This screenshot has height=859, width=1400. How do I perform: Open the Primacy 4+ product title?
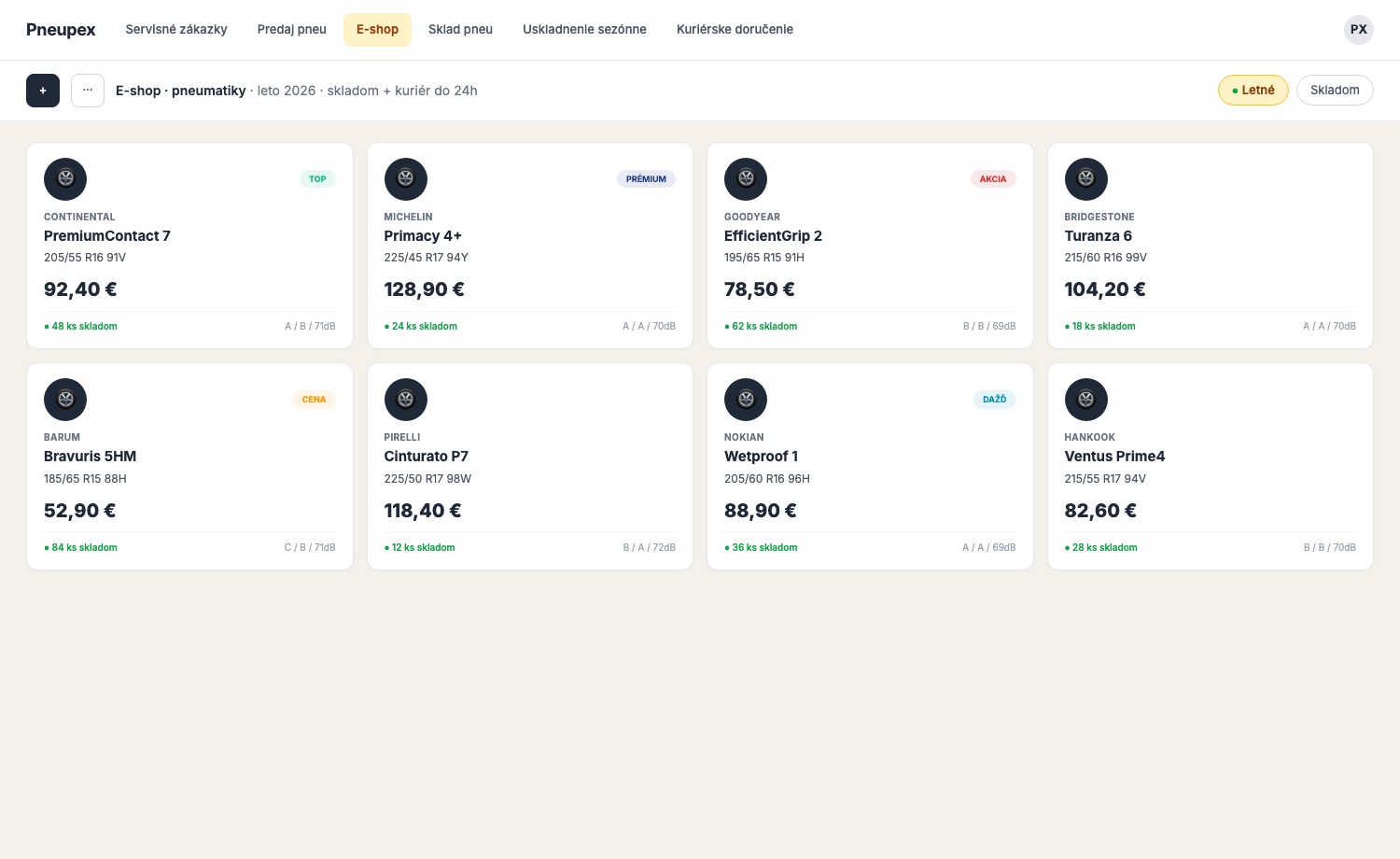point(423,236)
